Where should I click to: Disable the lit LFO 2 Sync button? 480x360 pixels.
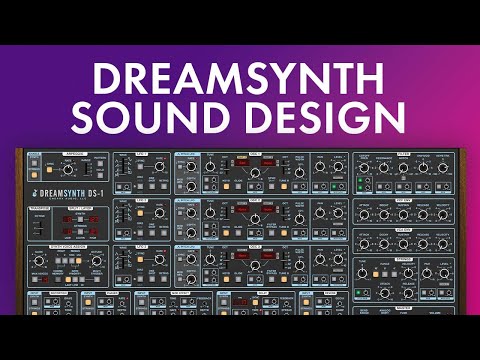pos(140,213)
